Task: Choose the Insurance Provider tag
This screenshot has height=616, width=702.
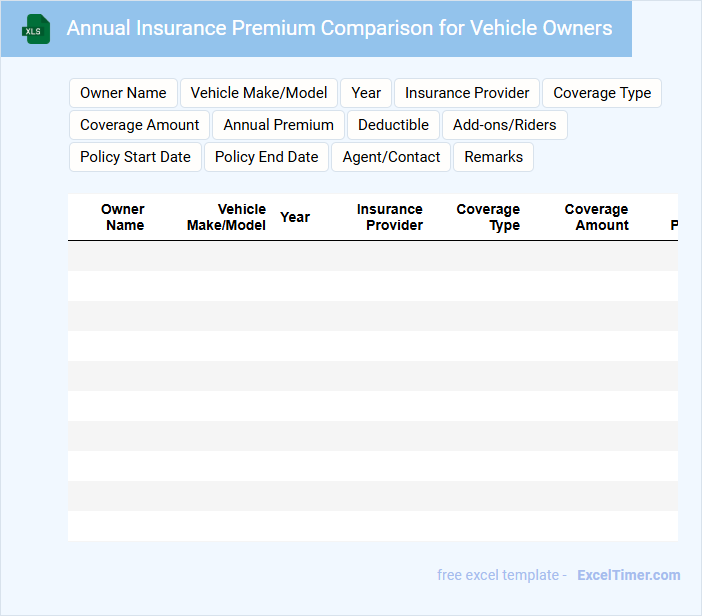Action: 467,93
